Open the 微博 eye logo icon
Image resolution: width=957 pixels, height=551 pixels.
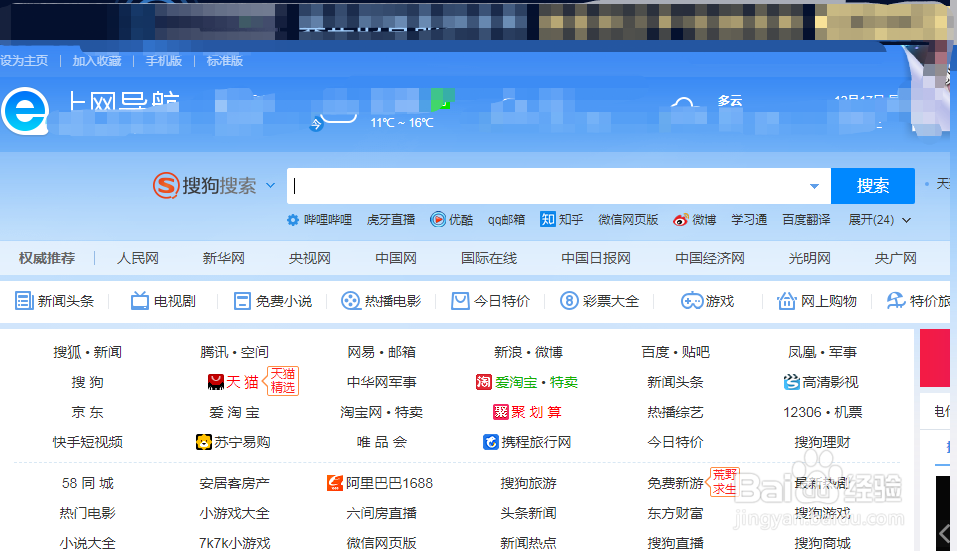[681, 220]
